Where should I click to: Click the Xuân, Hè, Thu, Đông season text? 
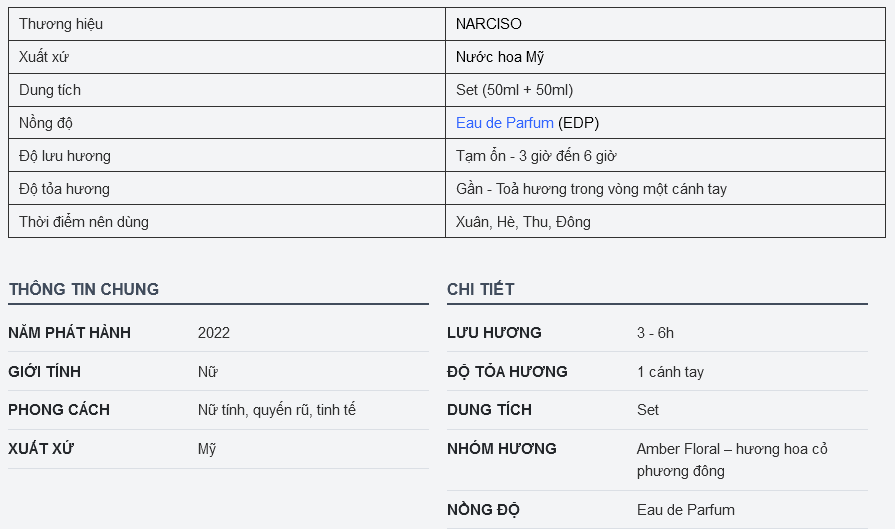click(523, 222)
